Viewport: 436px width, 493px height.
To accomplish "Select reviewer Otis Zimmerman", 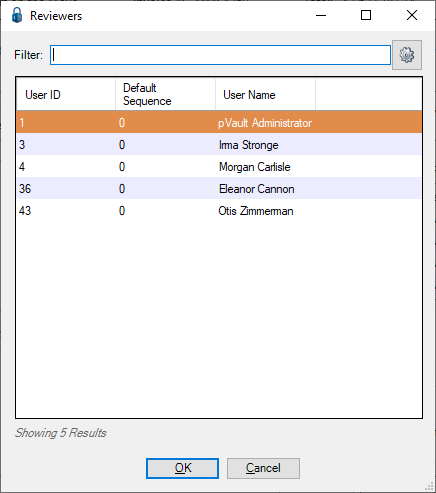I will (256, 211).
